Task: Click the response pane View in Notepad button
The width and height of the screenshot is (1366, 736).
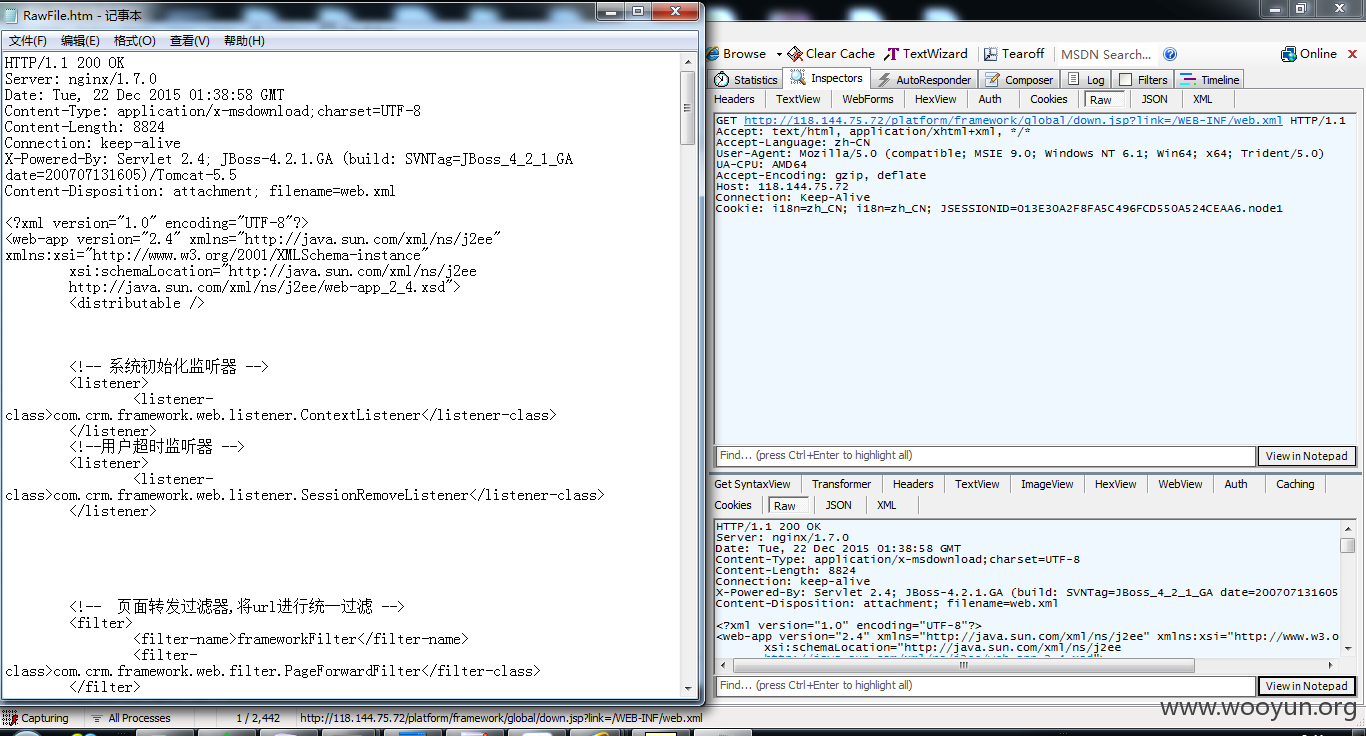Action: pos(1306,686)
